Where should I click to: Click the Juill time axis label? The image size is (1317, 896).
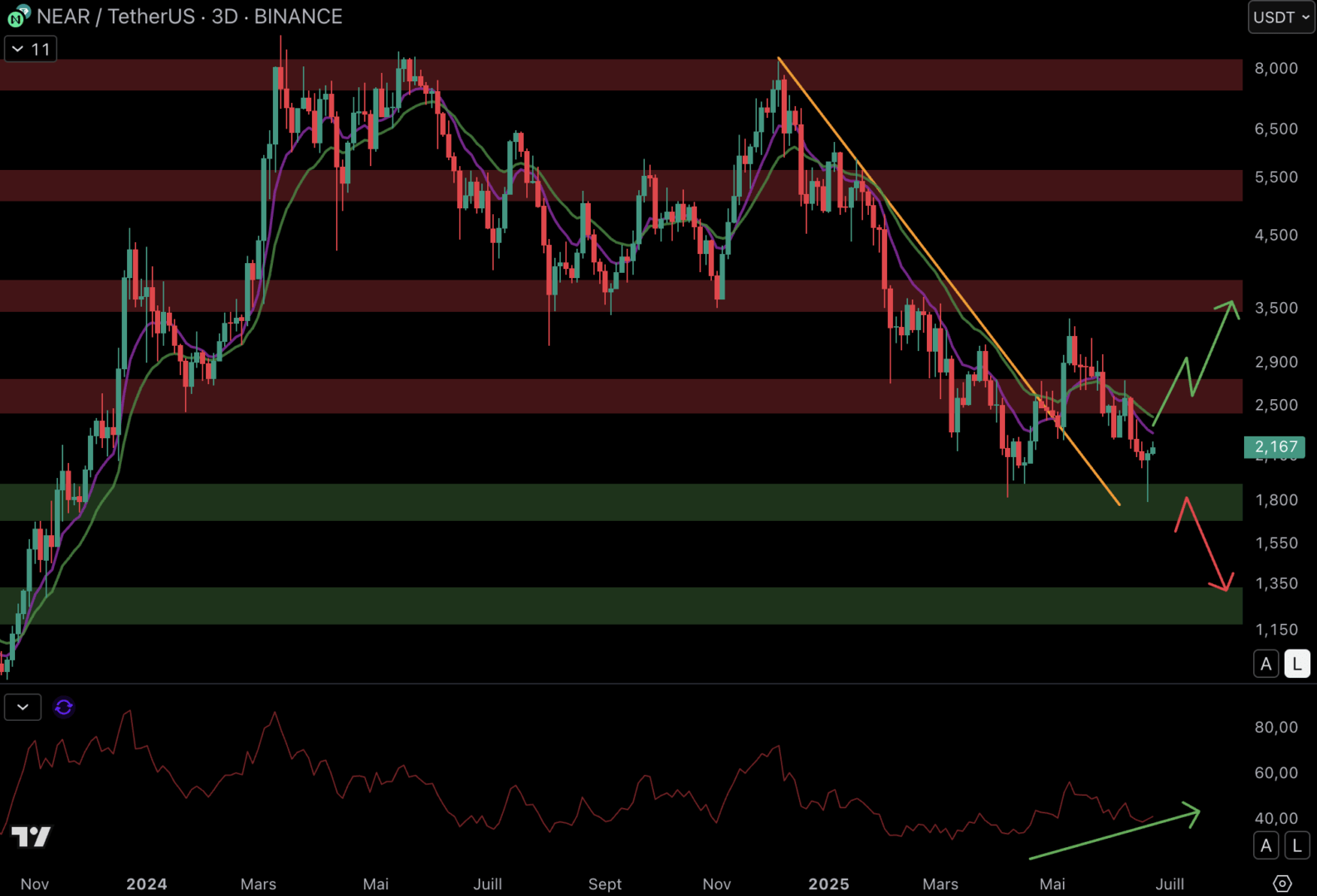pos(488,884)
